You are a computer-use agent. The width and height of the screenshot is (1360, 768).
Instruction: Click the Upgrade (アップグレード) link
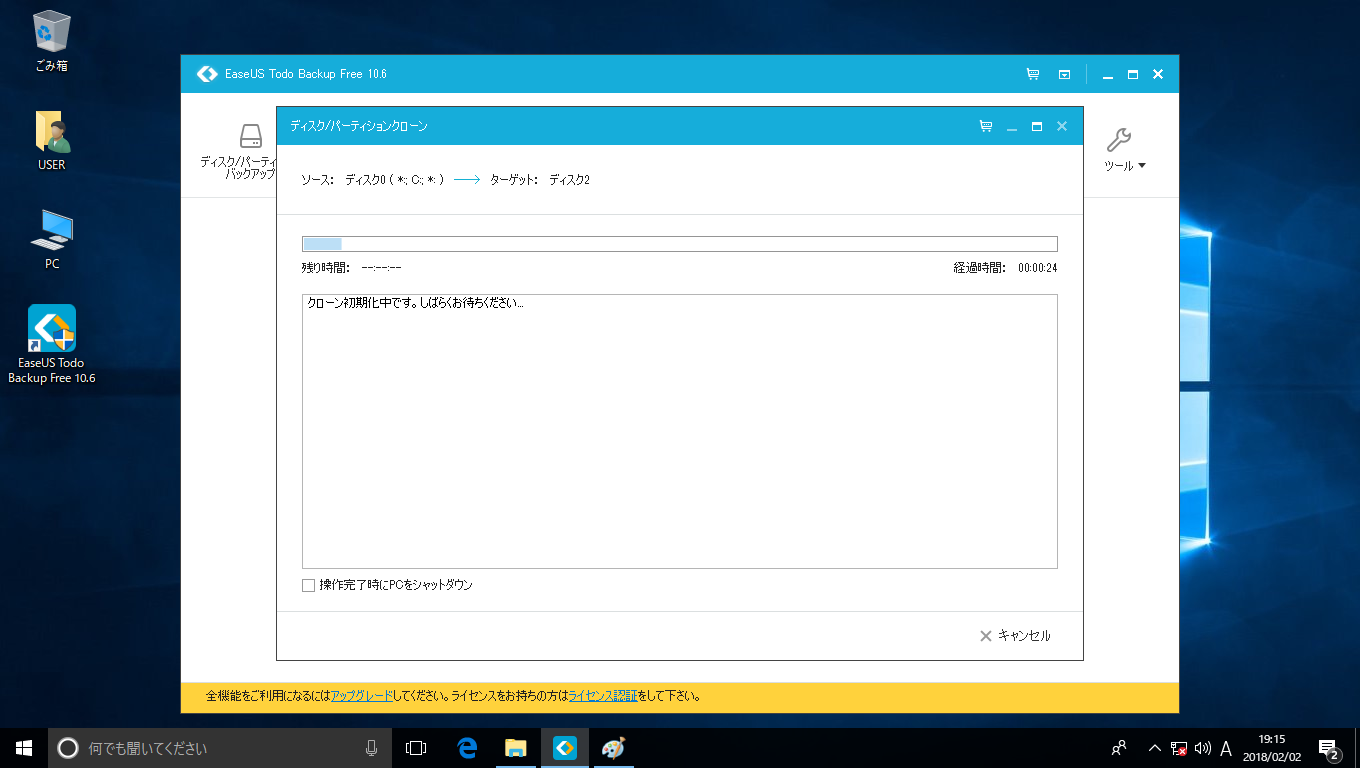[362, 696]
